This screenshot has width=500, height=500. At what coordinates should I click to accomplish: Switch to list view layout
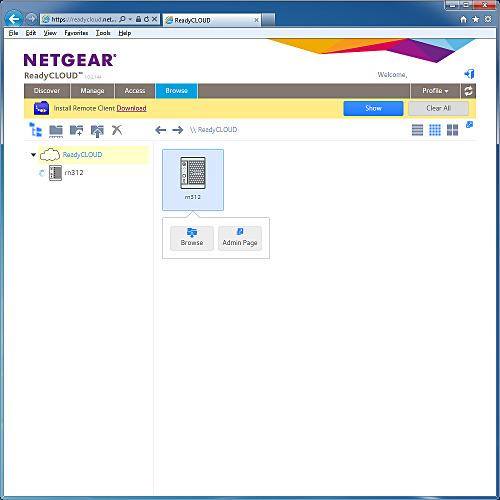[417, 130]
